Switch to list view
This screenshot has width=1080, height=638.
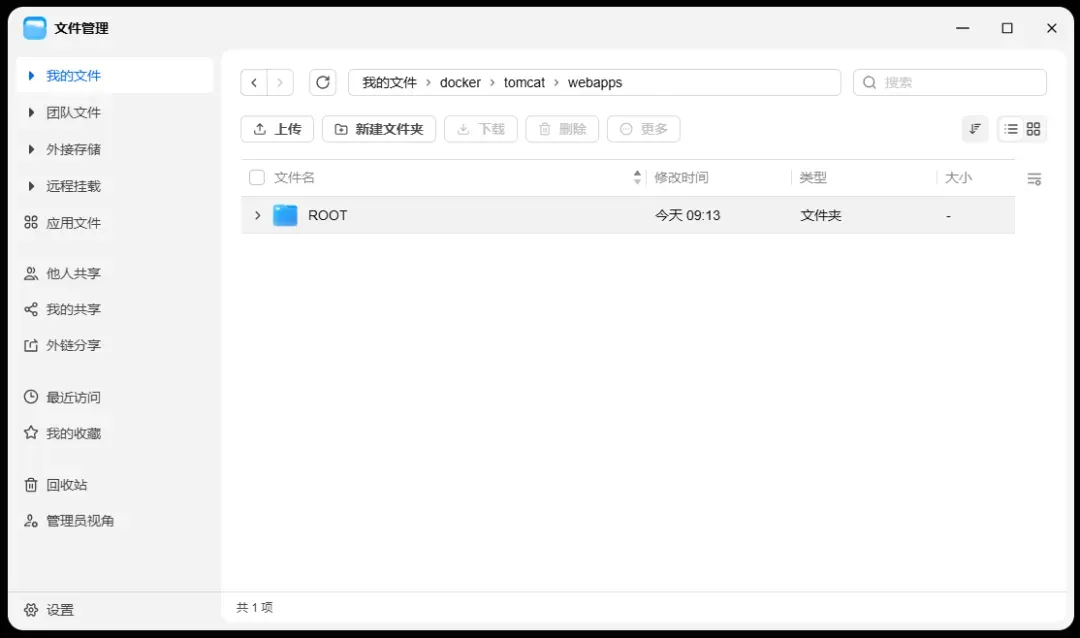pos(1010,129)
